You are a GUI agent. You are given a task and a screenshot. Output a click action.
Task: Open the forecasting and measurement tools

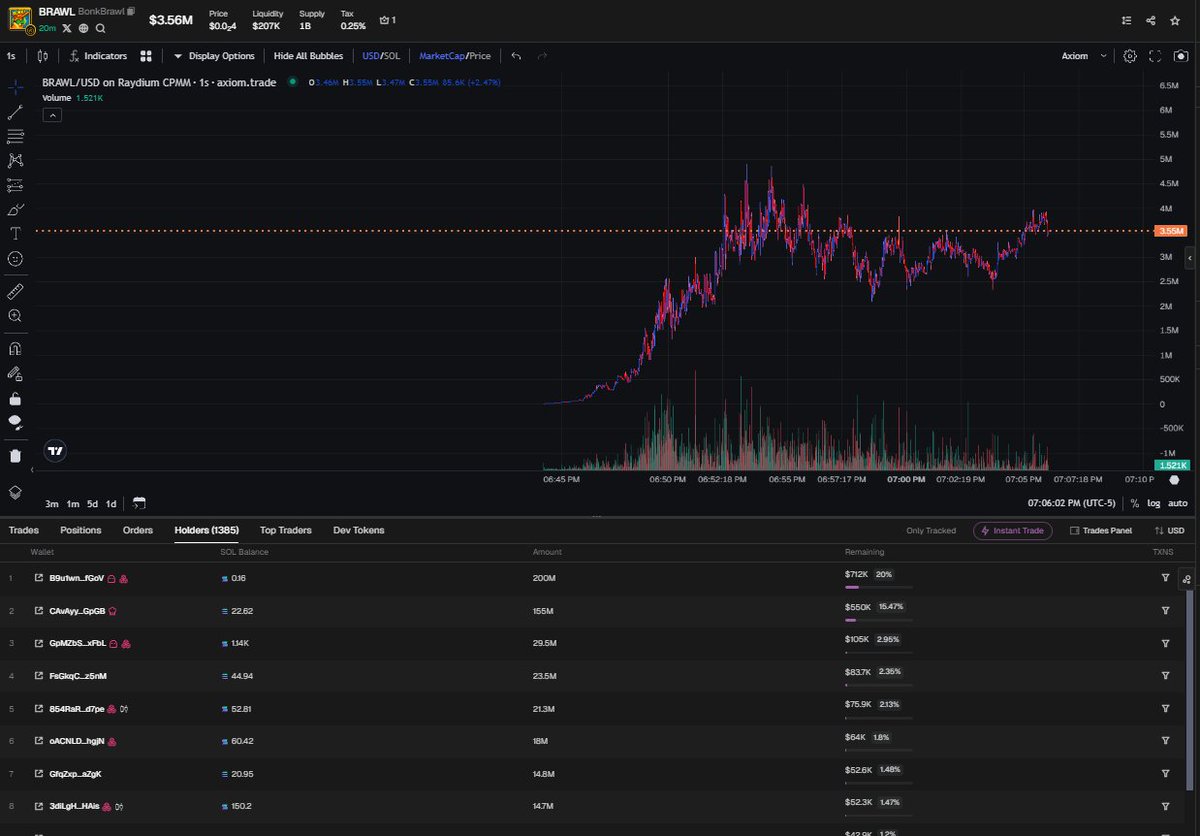point(15,185)
